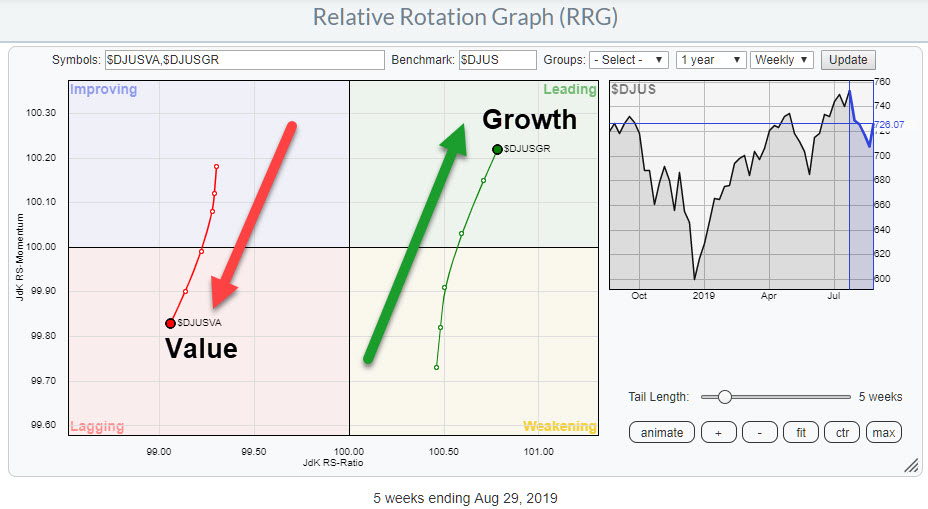This screenshot has width=928, height=509.
Task: Click the $DJUSVA label on the graph
Action: pyautogui.click(x=199, y=323)
